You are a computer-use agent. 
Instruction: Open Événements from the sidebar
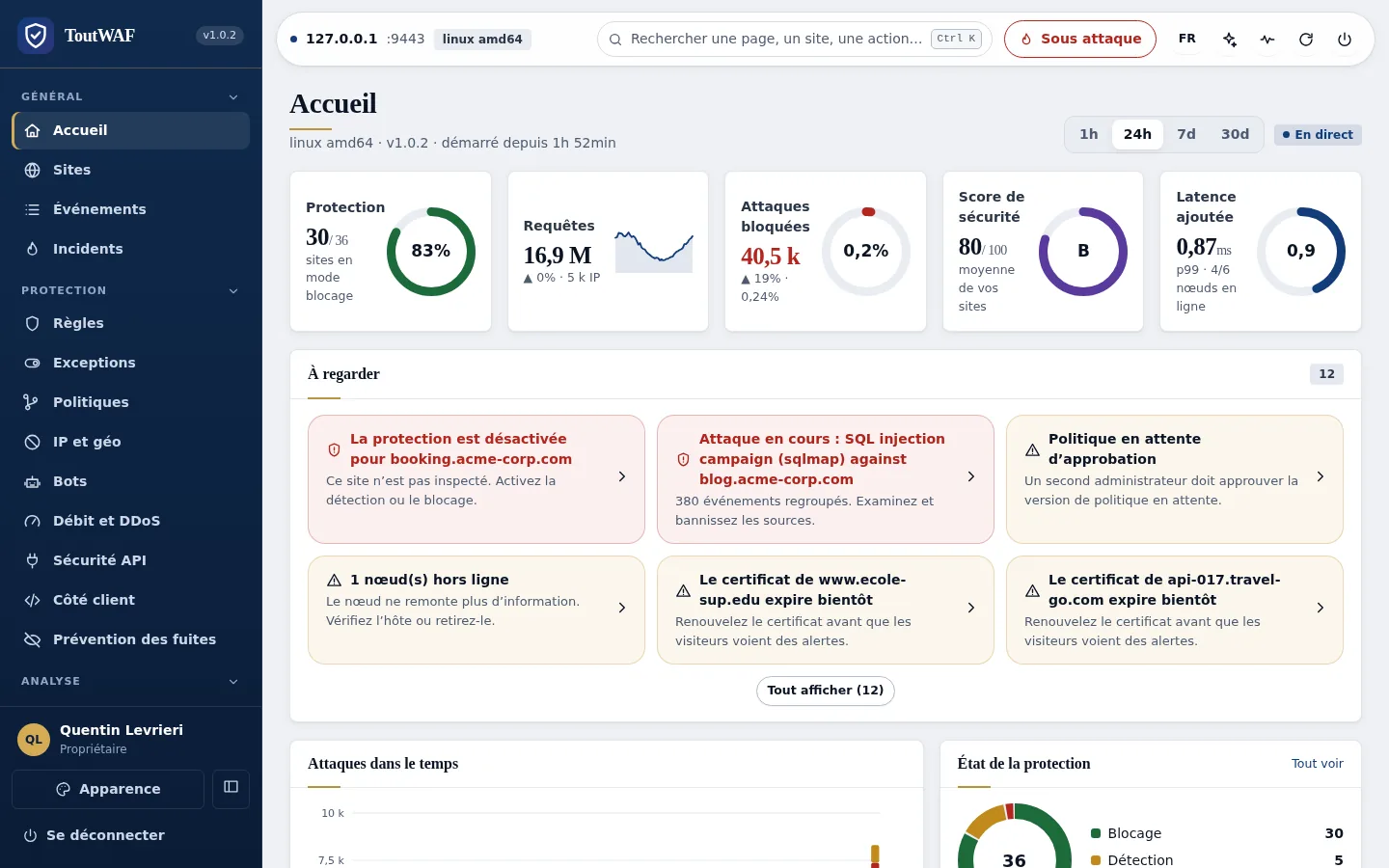tap(130, 209)
